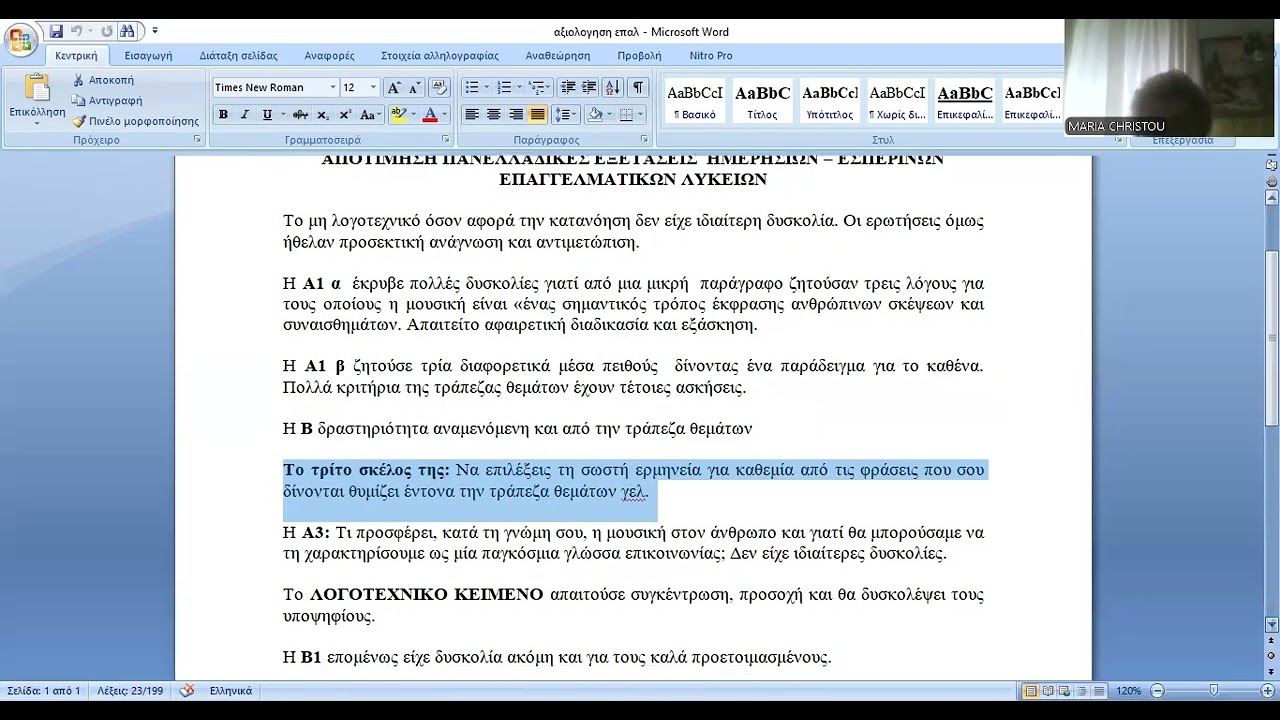Undo the last action

point(76,32)
